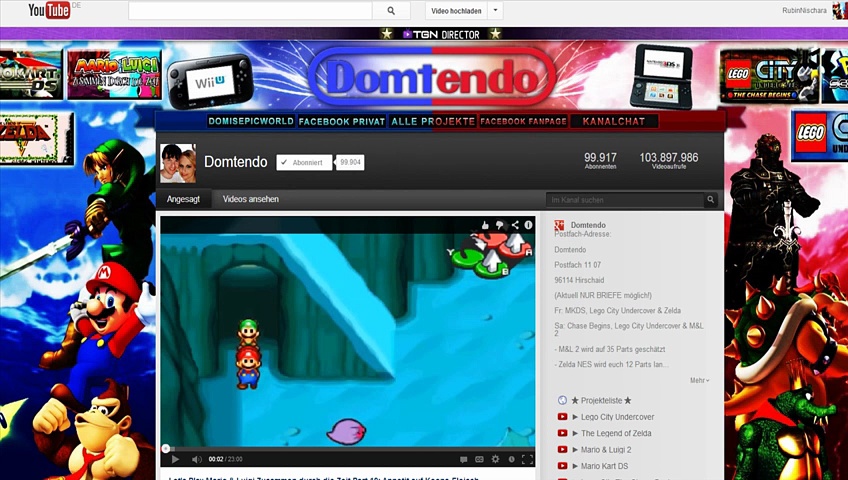The image size is (848, 480).
Task: Enter fullscreen mode in the player
Action: point(527,459)
